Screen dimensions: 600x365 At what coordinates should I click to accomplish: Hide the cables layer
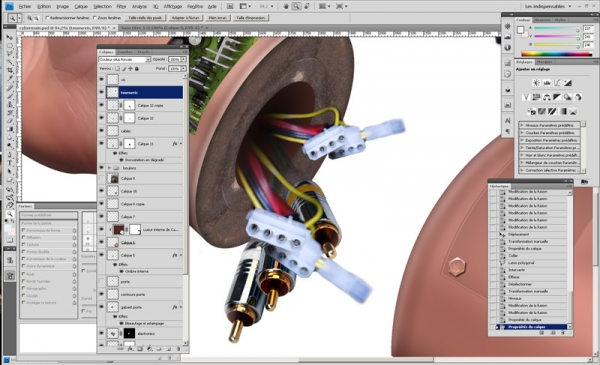click(101, 131)
